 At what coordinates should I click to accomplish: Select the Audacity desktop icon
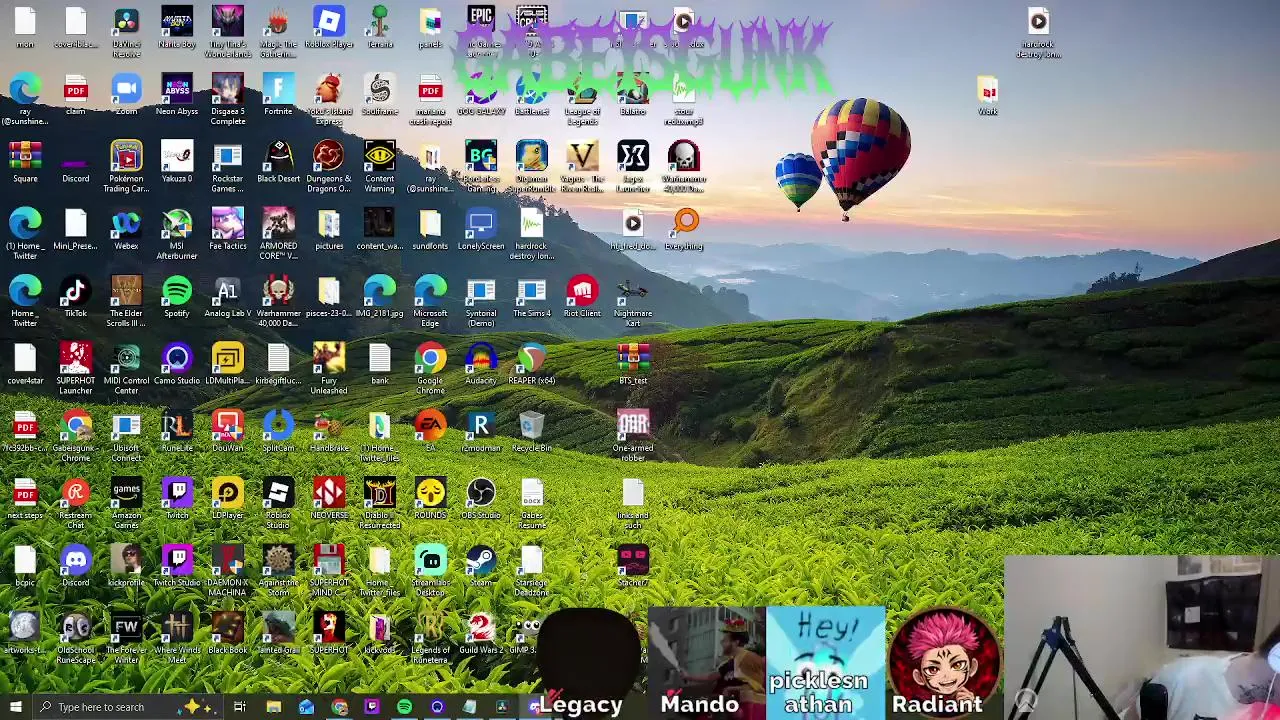[x=481, y=363]
